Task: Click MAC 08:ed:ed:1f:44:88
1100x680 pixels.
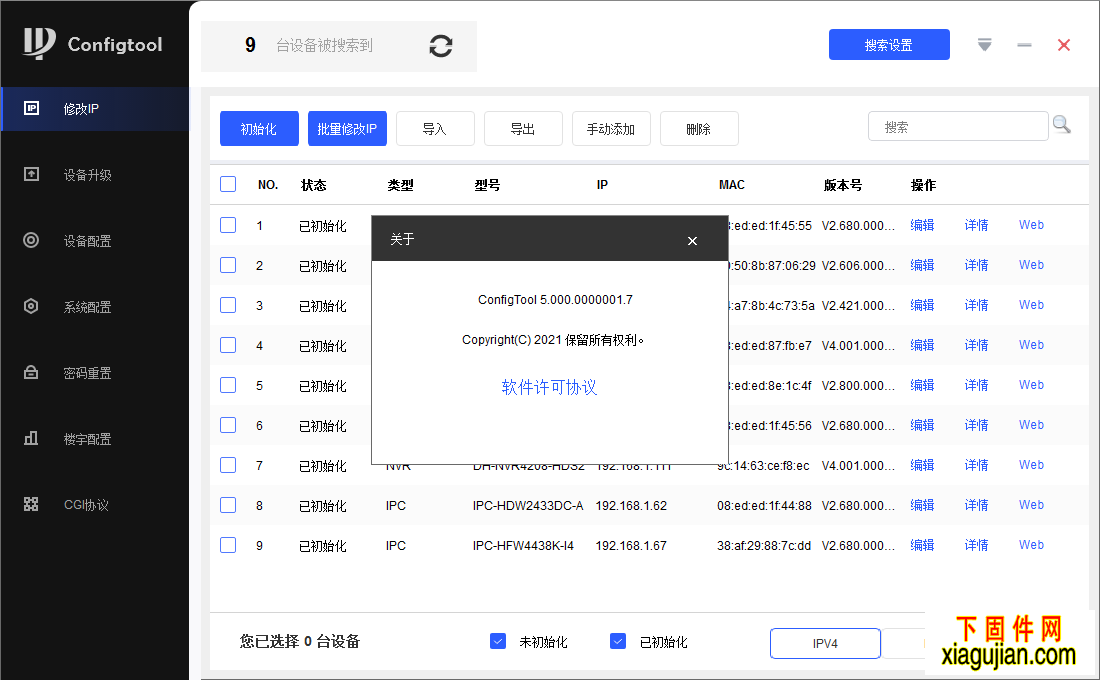Action: 764,505
